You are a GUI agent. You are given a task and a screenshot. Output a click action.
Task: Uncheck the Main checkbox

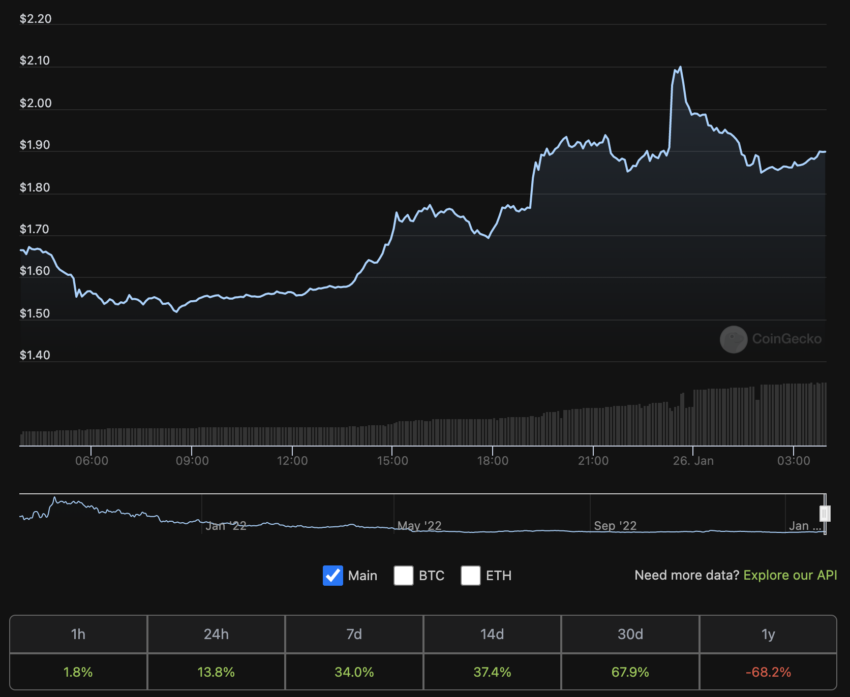(333, 575)
